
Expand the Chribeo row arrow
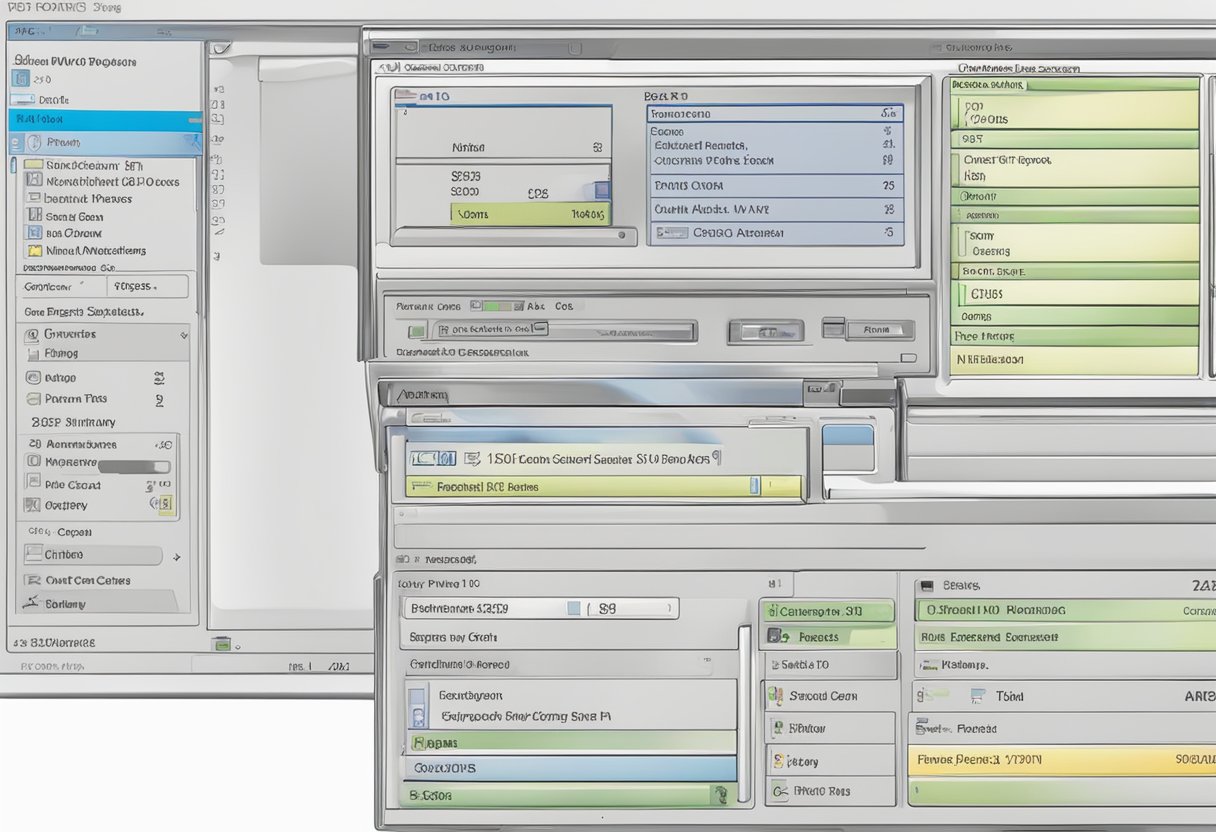click(x=177, y=556)
